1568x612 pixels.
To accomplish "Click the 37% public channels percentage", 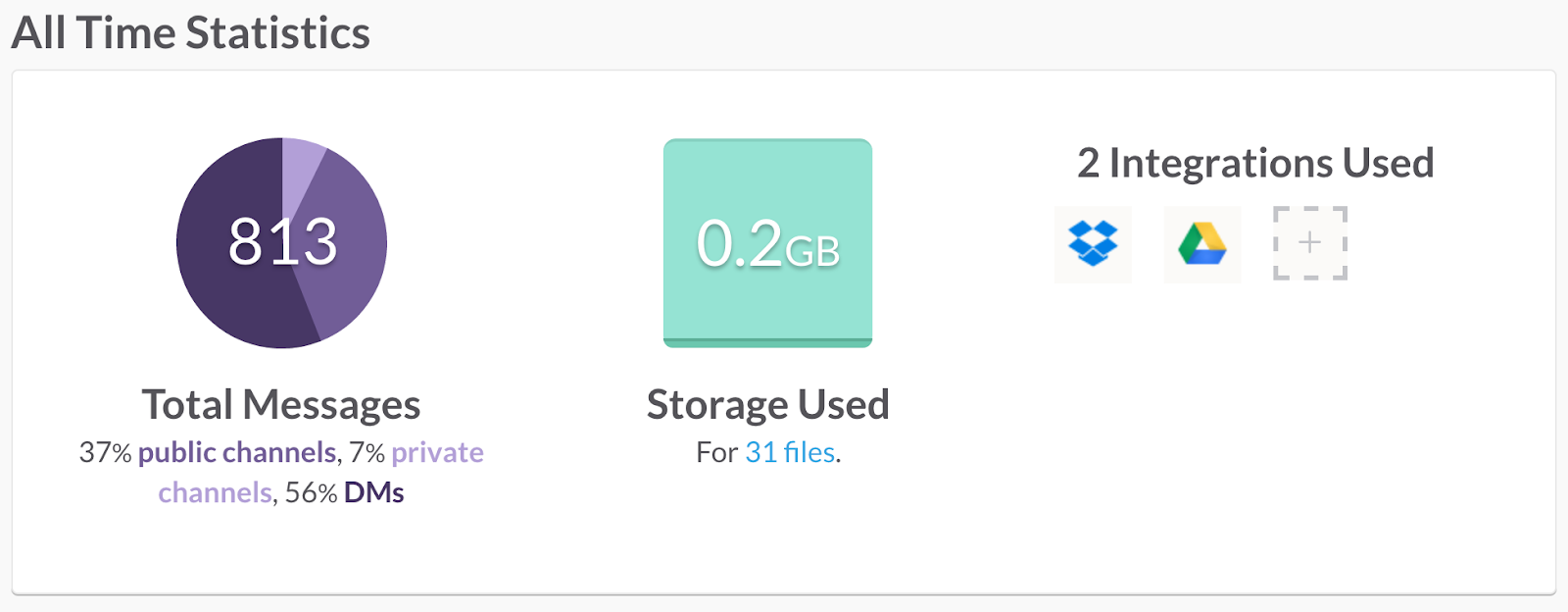I will [x=105, y=452].
